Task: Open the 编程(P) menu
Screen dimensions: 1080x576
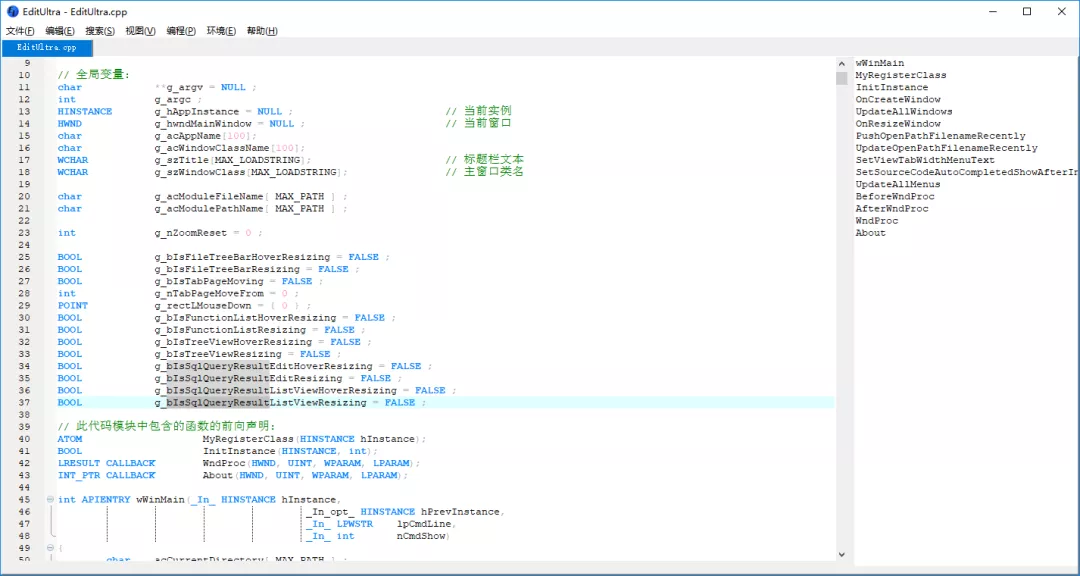Action: (181, 31)
